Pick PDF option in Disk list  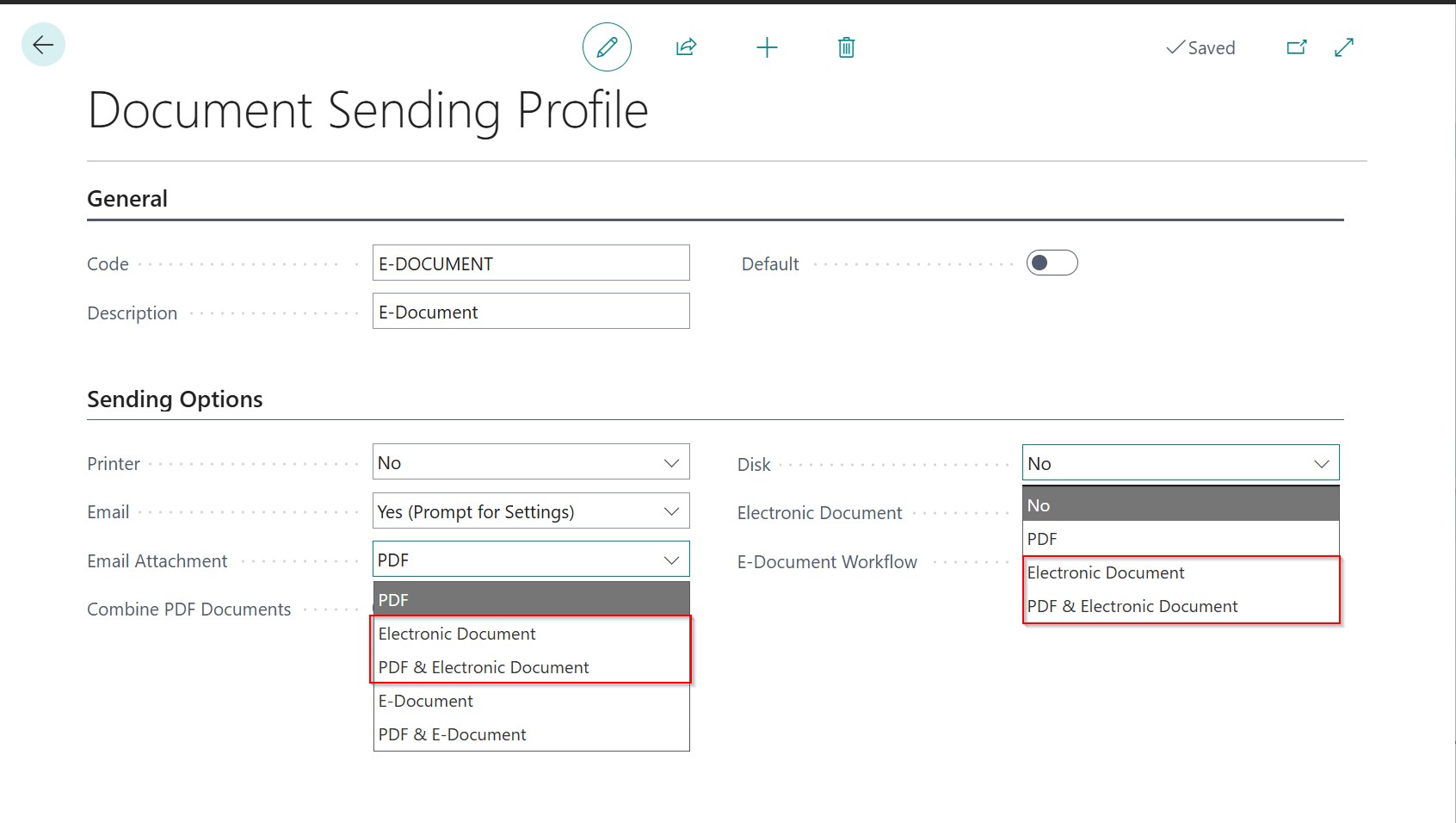1042,539
